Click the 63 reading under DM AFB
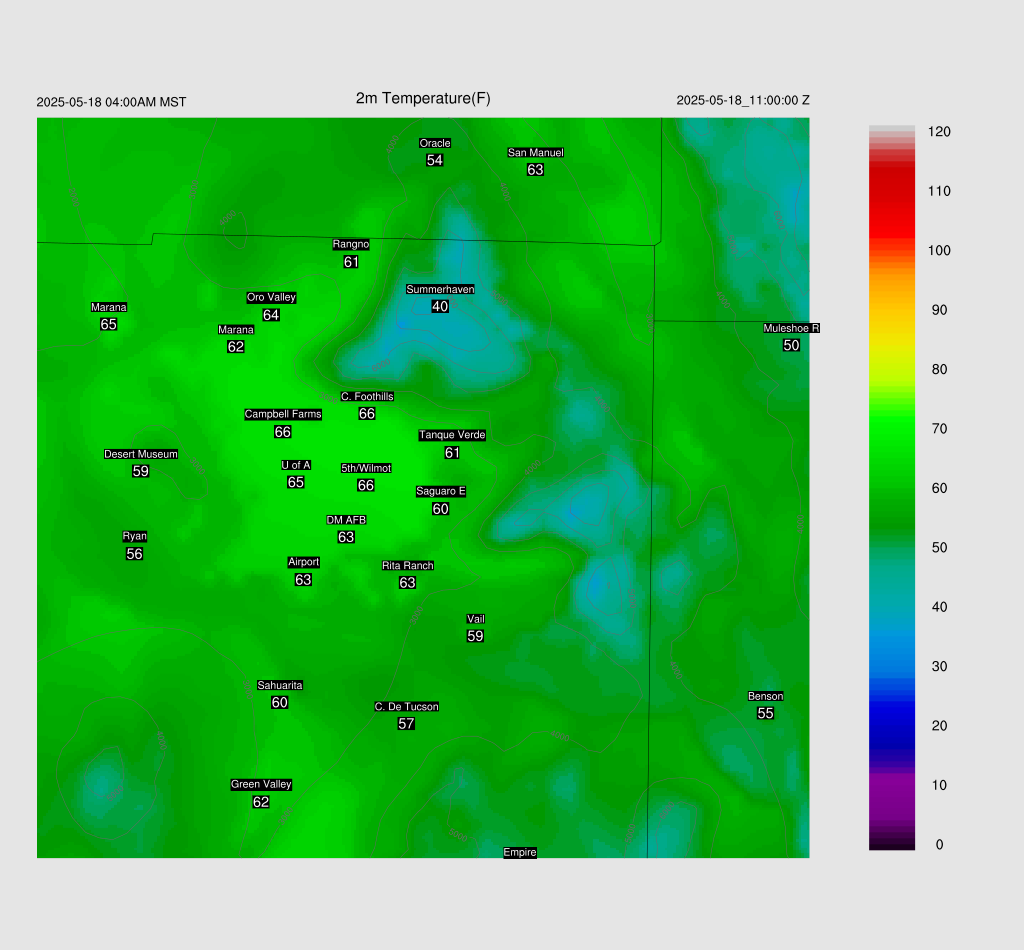The image size is (1024, 950). click(346, 537)
